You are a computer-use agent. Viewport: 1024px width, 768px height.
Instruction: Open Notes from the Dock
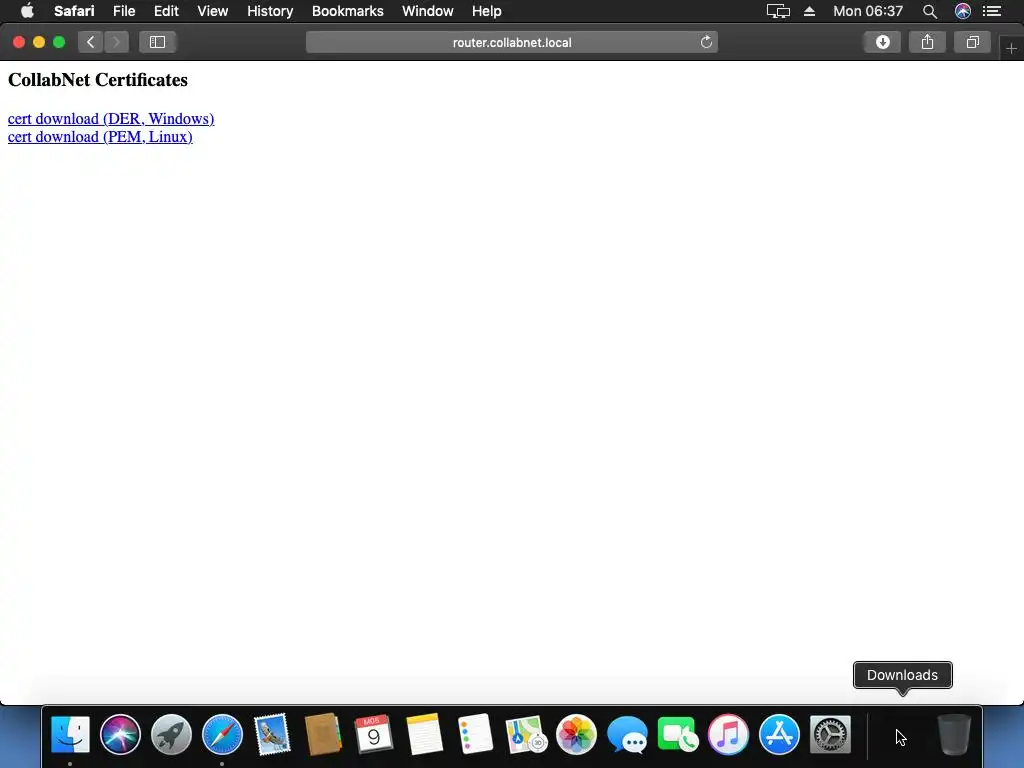[424, 735]
